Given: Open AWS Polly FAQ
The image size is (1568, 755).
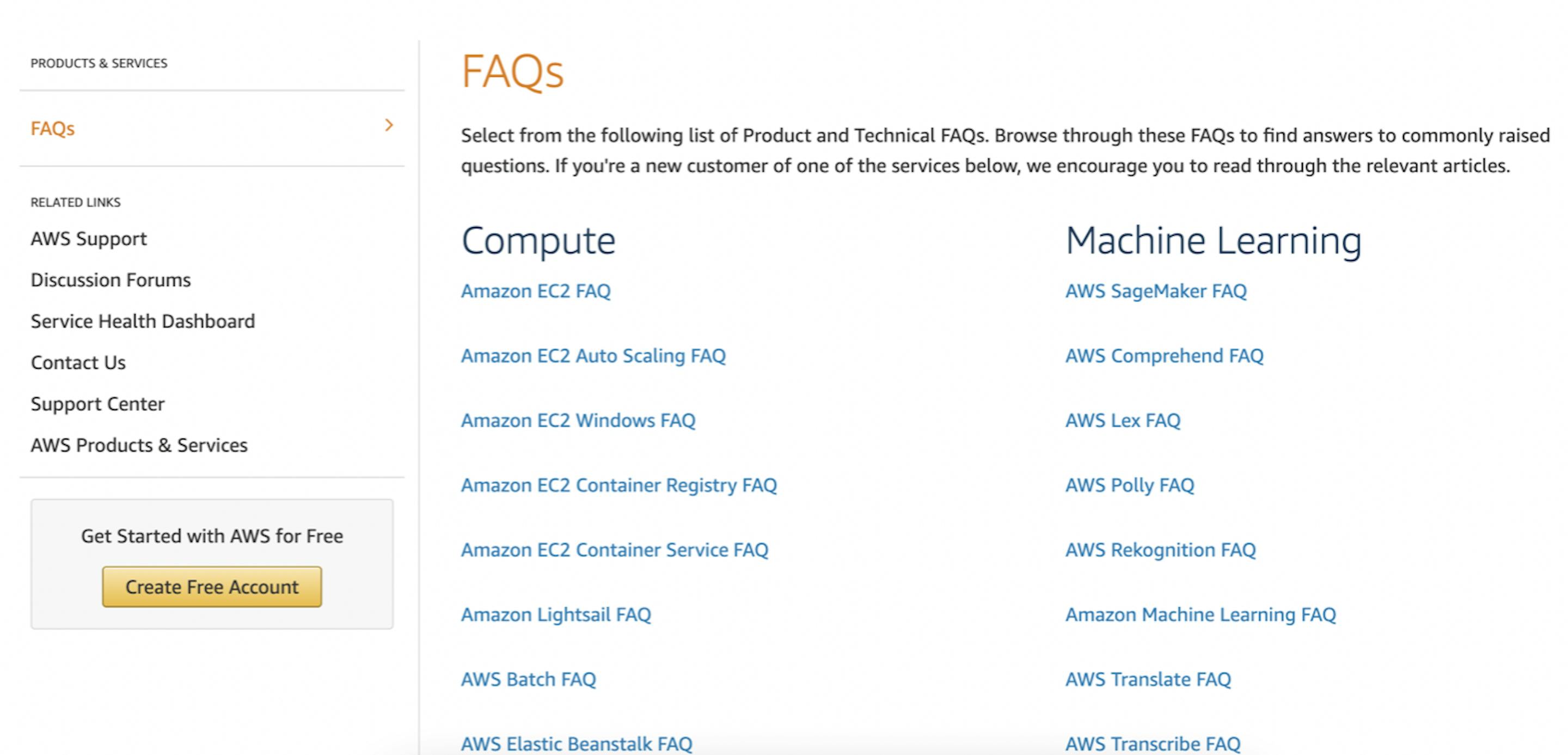Looking at the screenshot, I should click(x=1130, y=485).
